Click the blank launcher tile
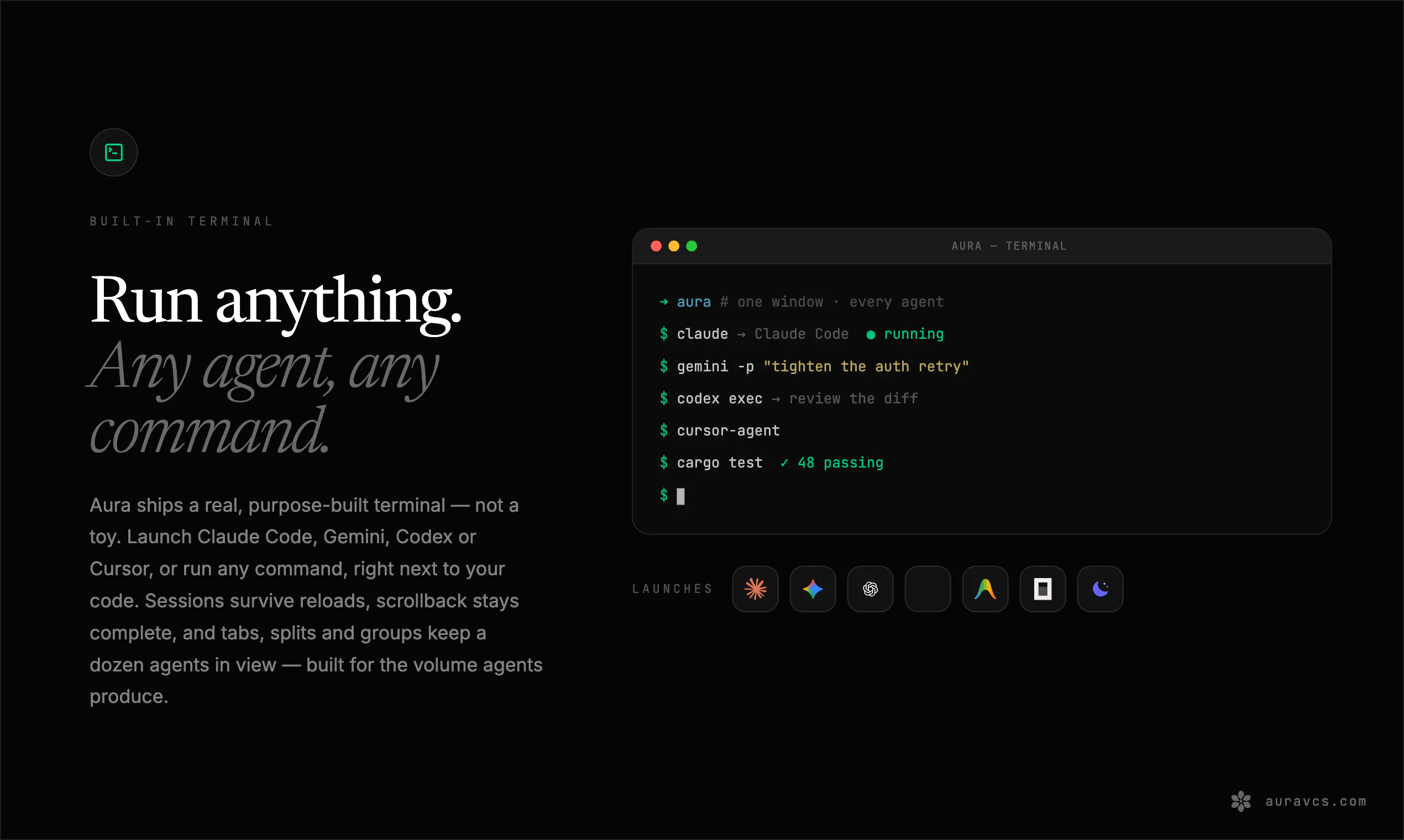The width and height of the screenshot is (1404, 840). [928, 589]
